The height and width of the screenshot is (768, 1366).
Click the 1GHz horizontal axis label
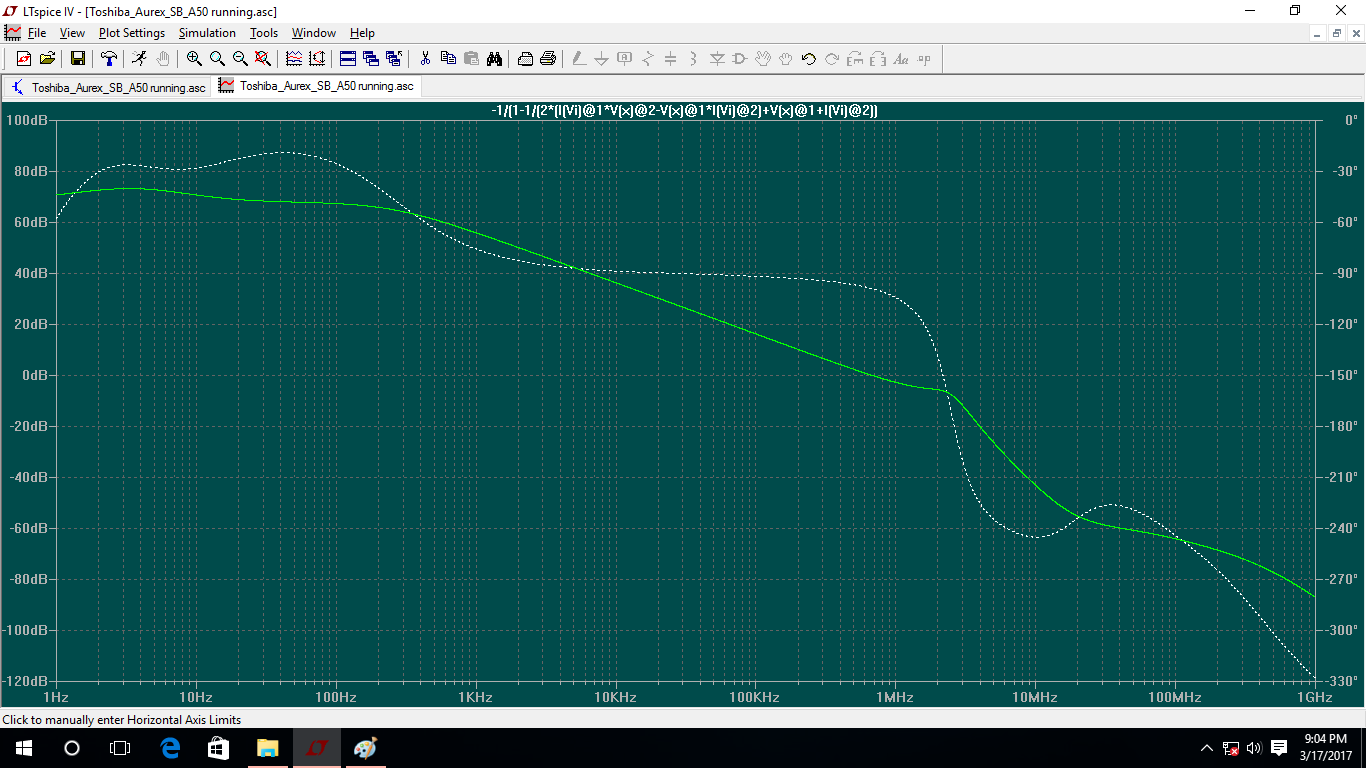click(1314, 697)
